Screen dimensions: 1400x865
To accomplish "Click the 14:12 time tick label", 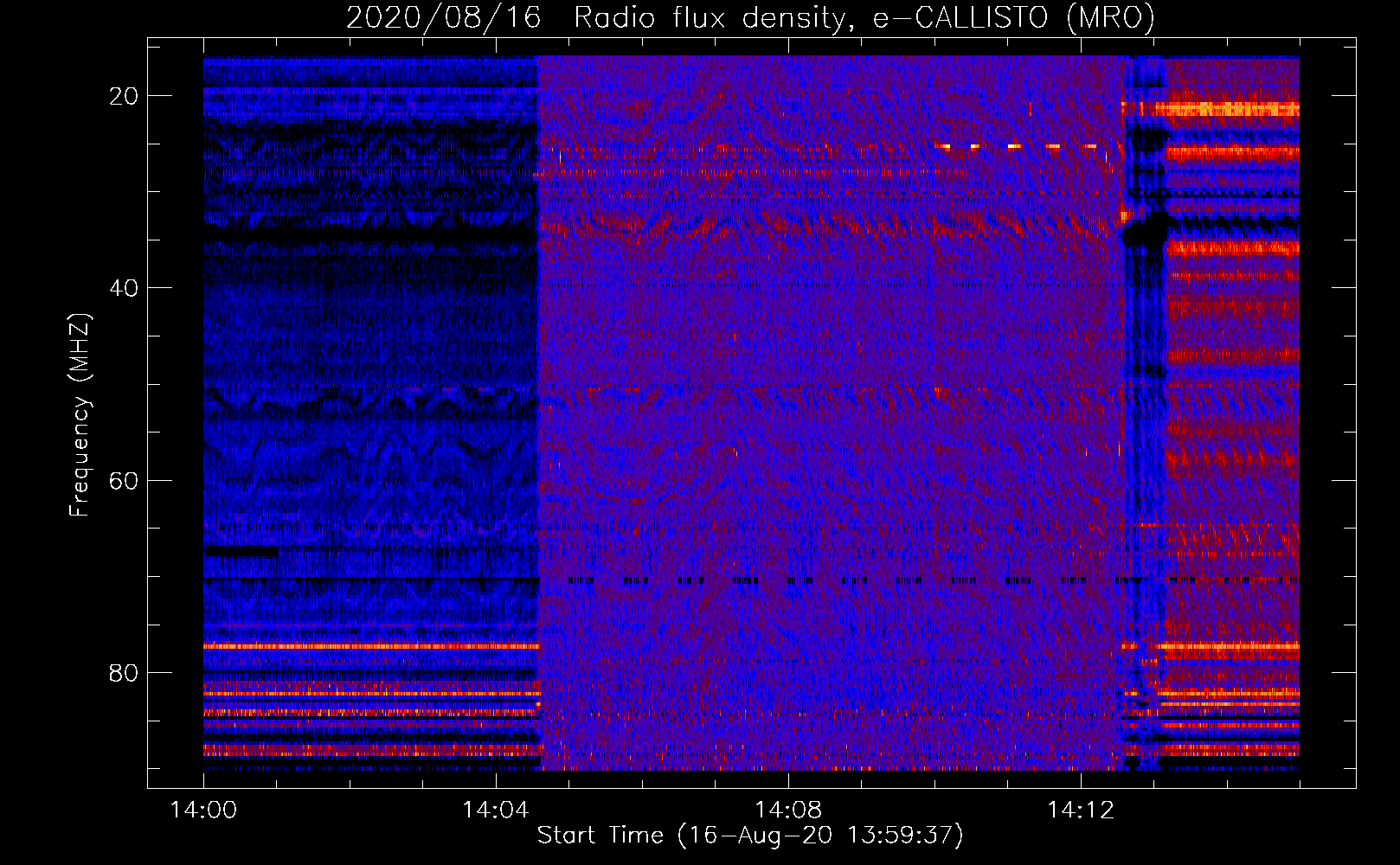I will pyautogui.click(x=1080, y=811).
